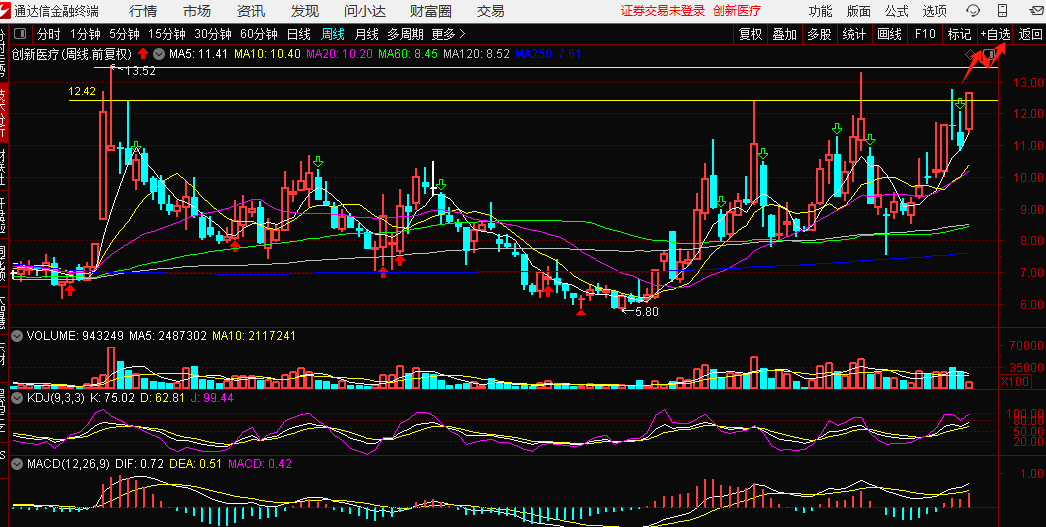The width and height of the screenshot is (1046, 527).
Task: Switch to the 月线 monthly tab
Action: click(x=367, y=35)
